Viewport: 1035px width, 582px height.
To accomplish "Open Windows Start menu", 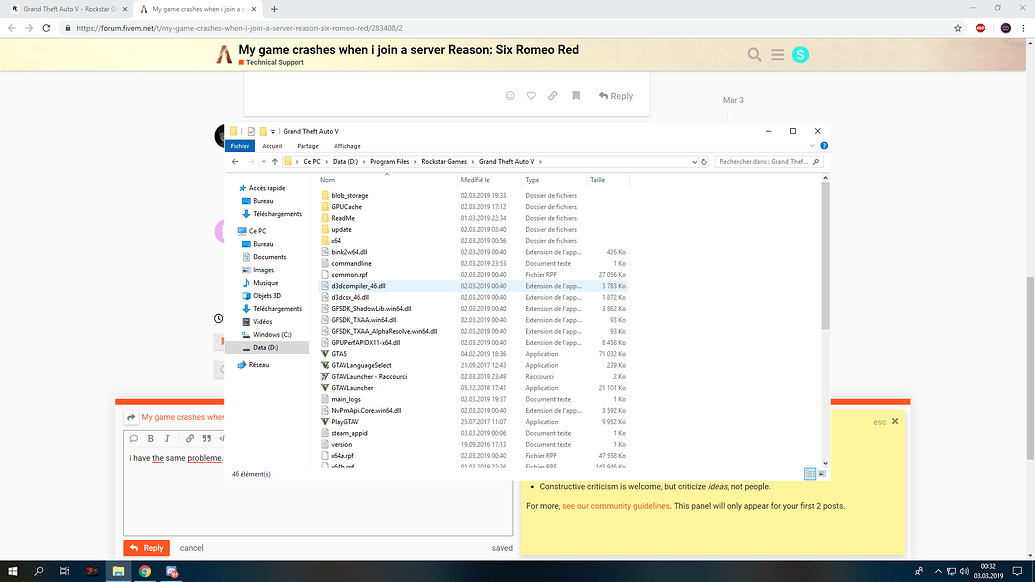I will tap(13, 571).
